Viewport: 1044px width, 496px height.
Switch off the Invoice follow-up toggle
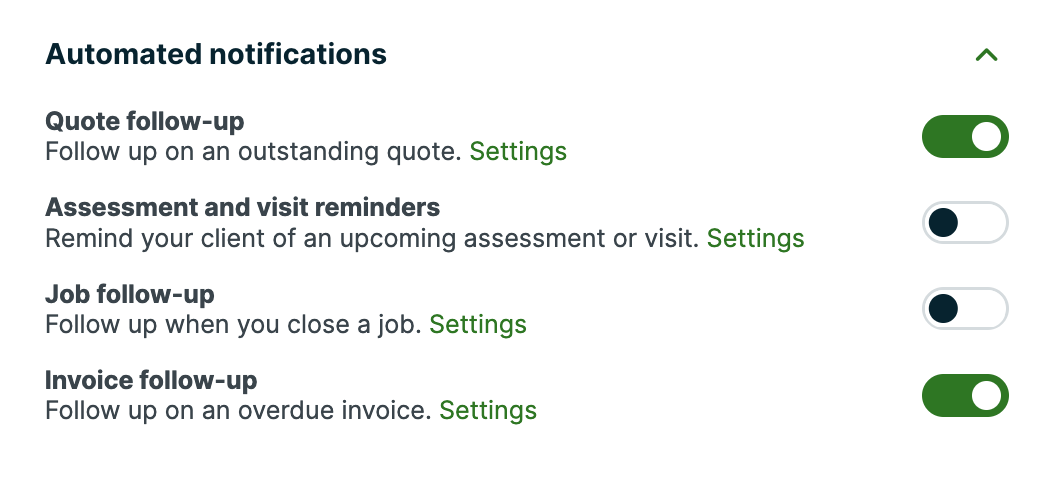[x=964, y=395]
